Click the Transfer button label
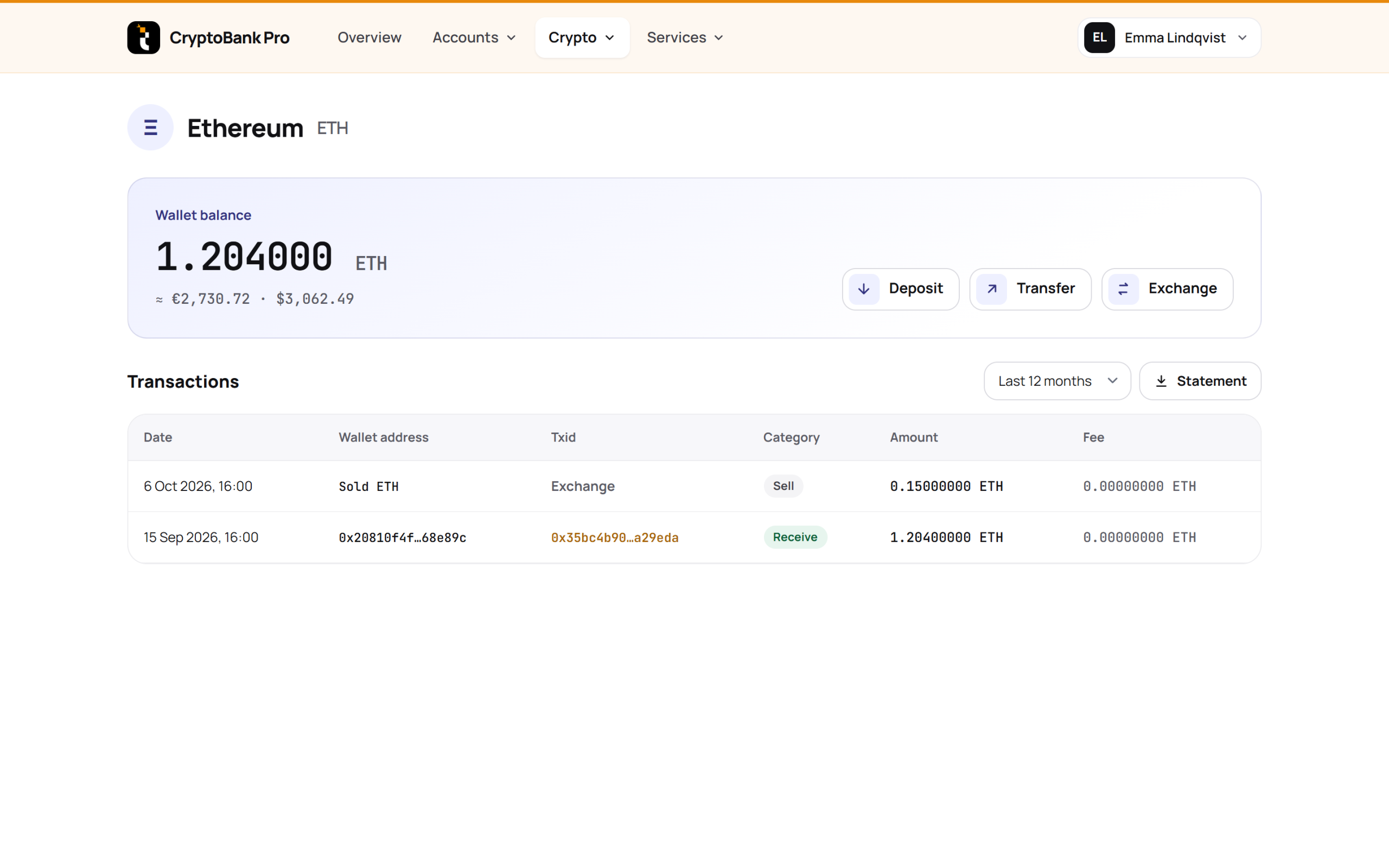Image resolution: width=1389 pixels, height=868 pixels. (x=1046, y=288)
